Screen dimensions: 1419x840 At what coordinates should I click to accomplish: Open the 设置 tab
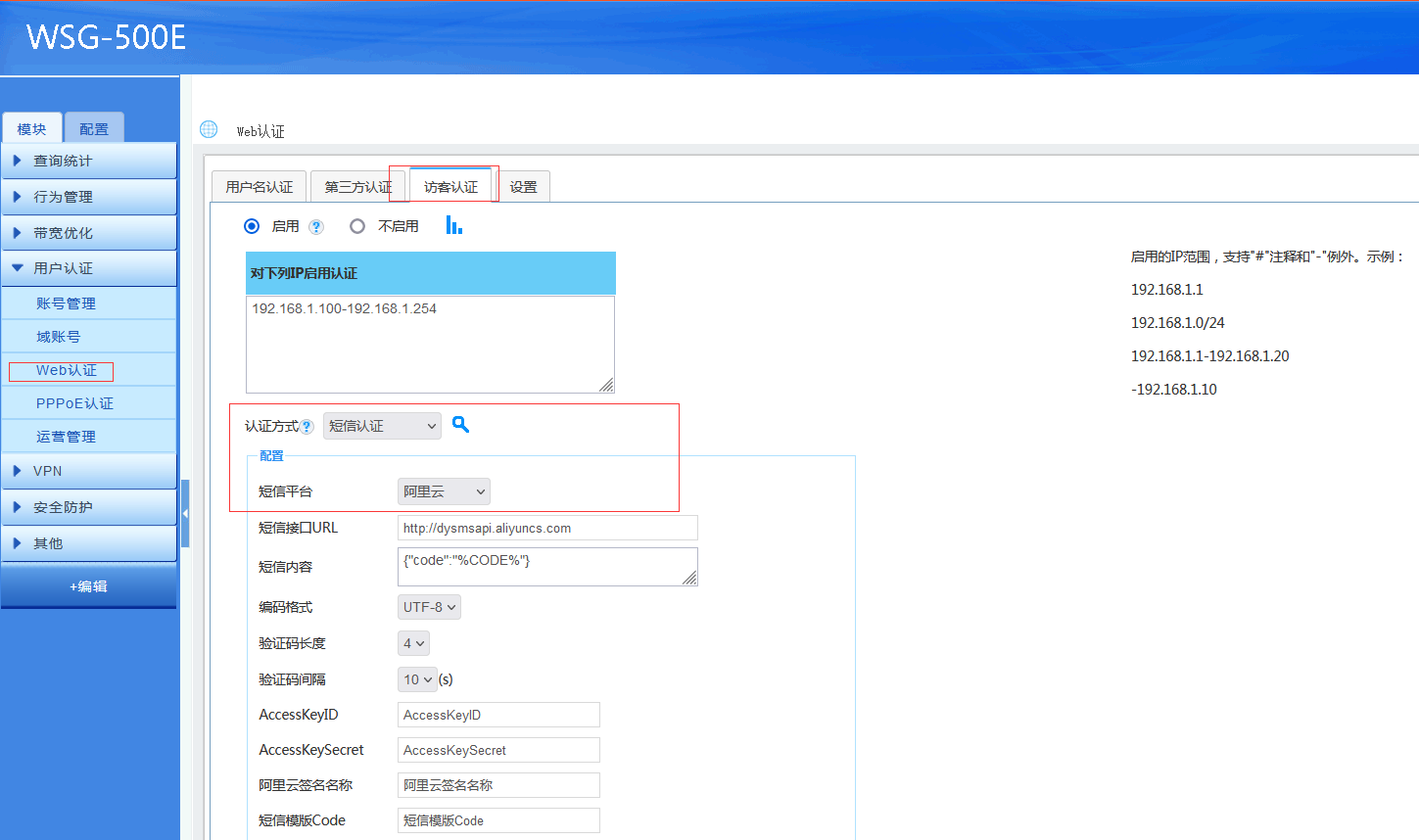[x=523, y=187]
